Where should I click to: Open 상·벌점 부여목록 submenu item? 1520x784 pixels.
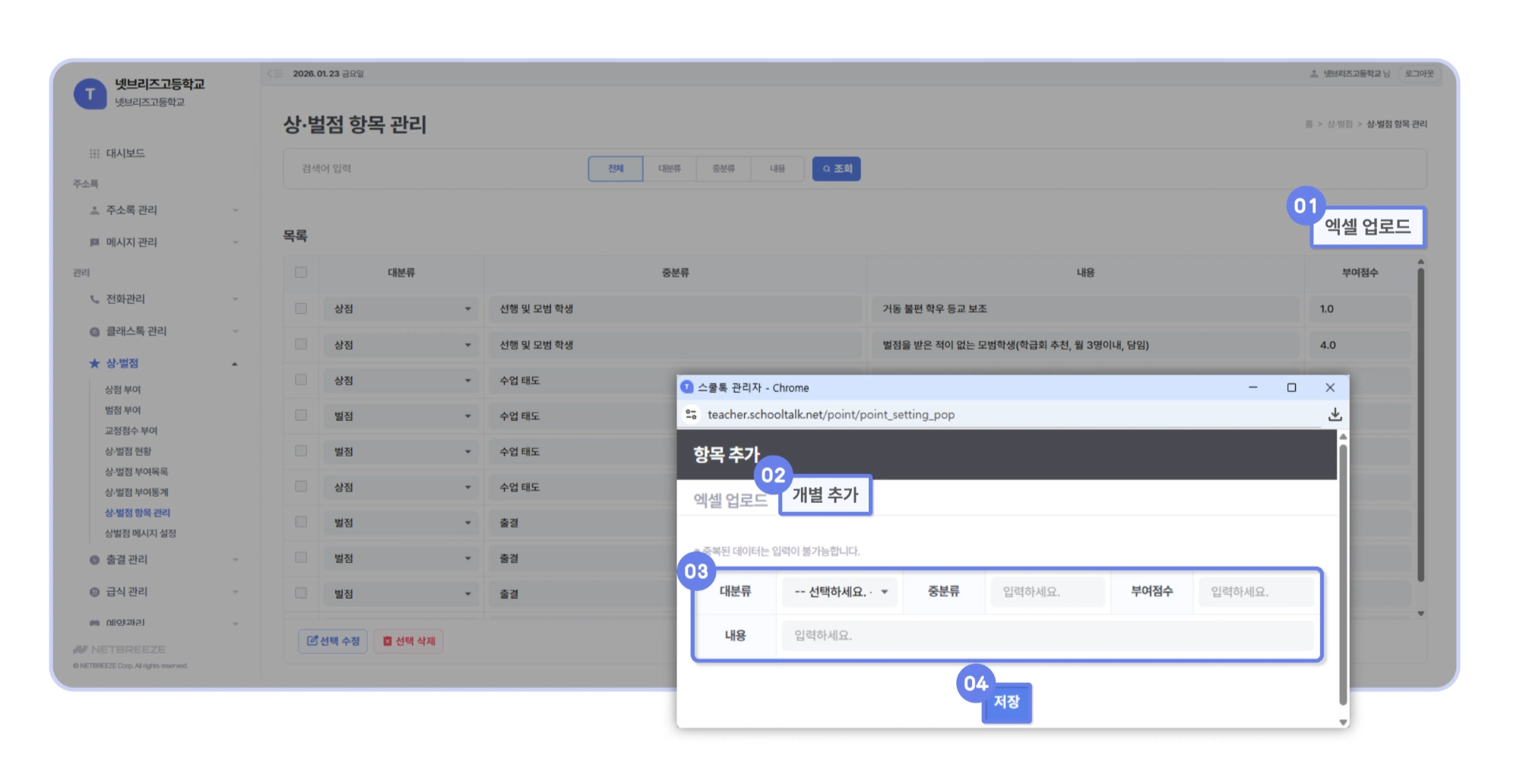pos(137,472)
